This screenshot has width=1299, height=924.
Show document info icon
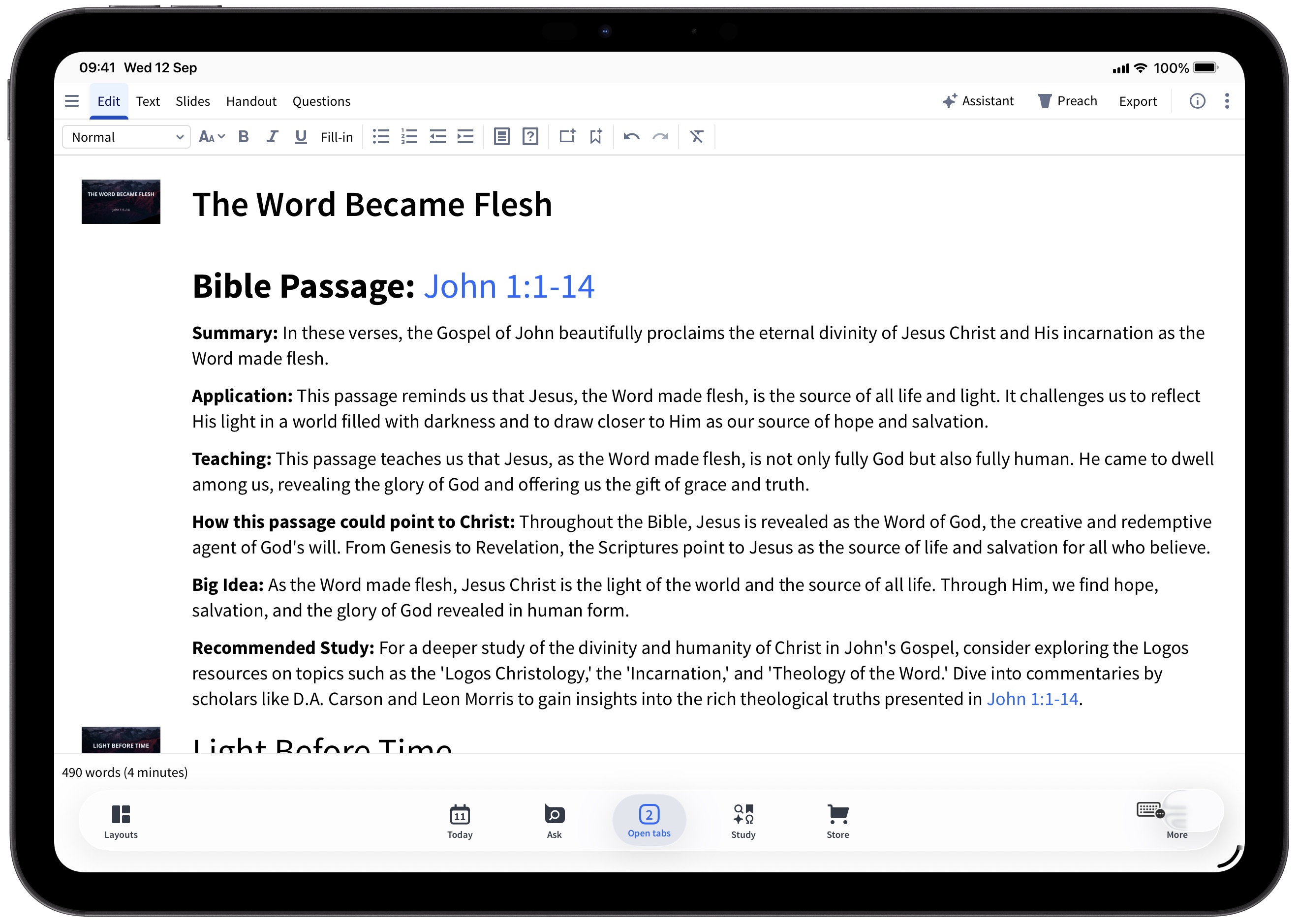1198,101
